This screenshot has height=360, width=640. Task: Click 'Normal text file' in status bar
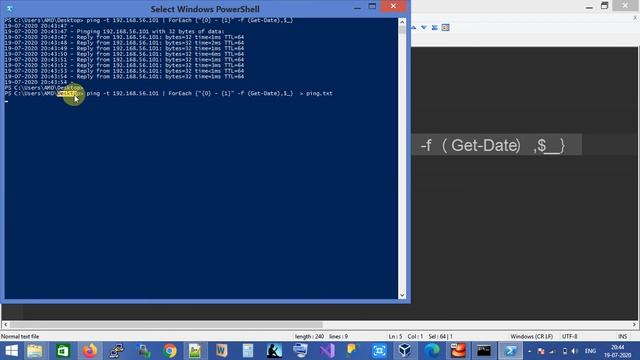coord(20,337)
